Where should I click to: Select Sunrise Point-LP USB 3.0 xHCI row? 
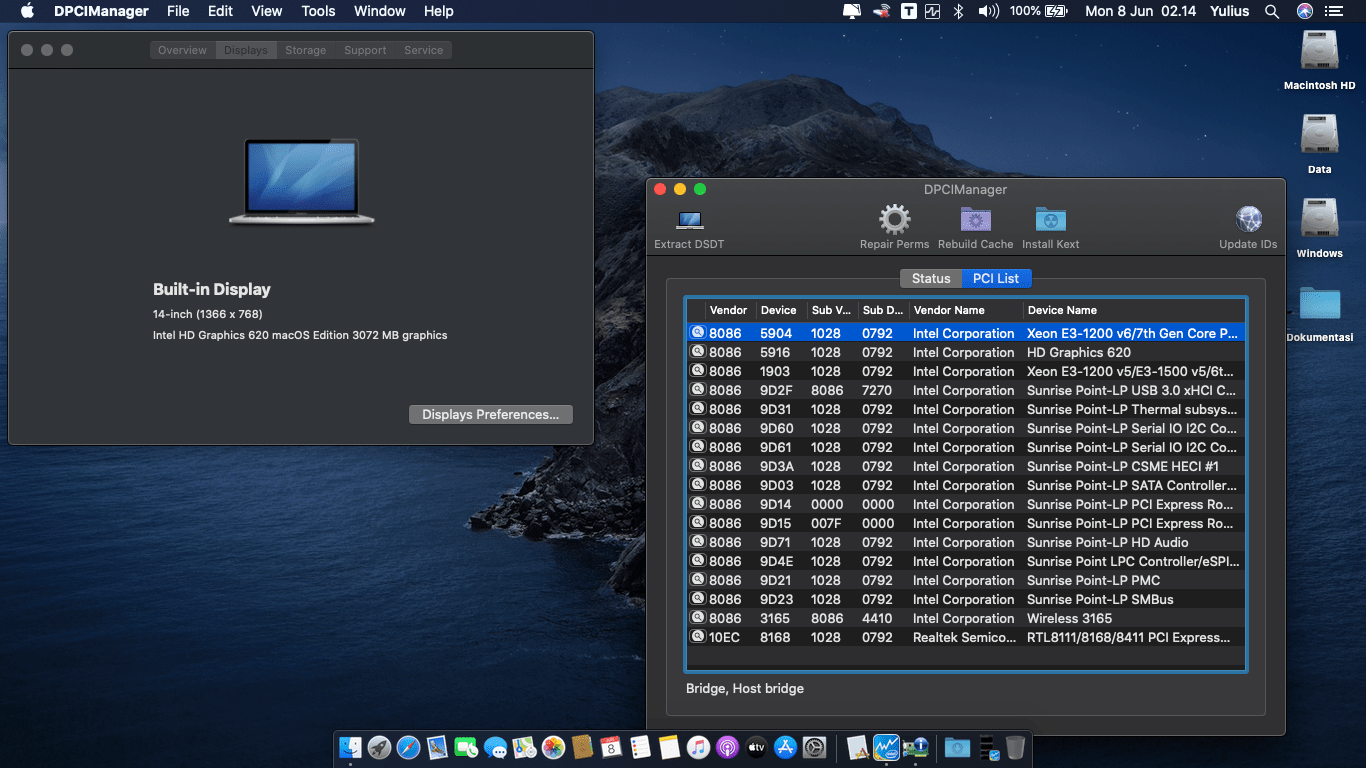[x=966, y=390]
